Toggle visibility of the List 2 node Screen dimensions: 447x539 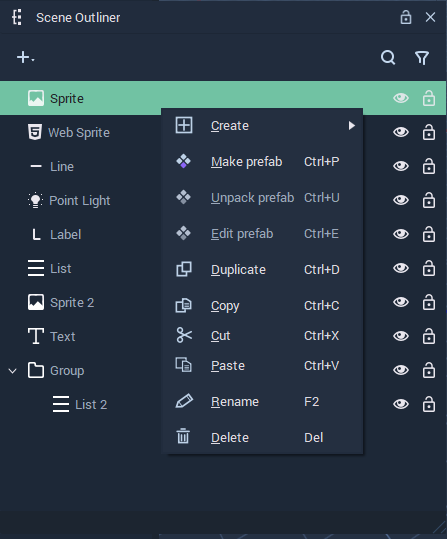(401, 404)
